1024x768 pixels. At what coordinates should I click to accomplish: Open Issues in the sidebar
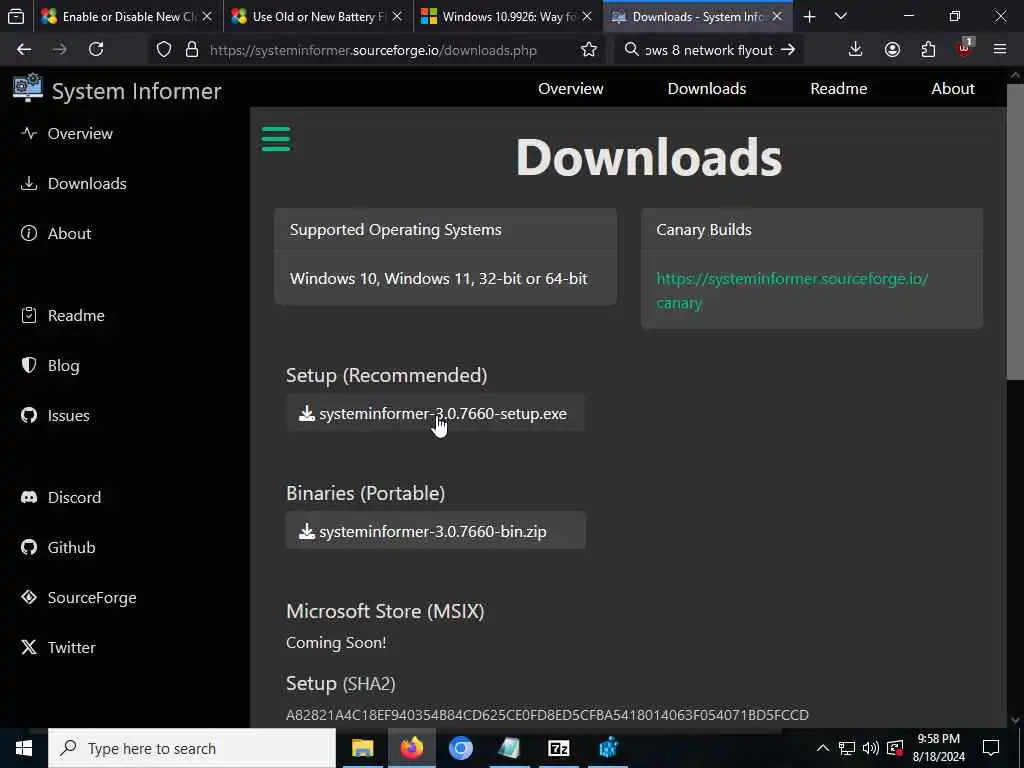(x=55, y=415)
